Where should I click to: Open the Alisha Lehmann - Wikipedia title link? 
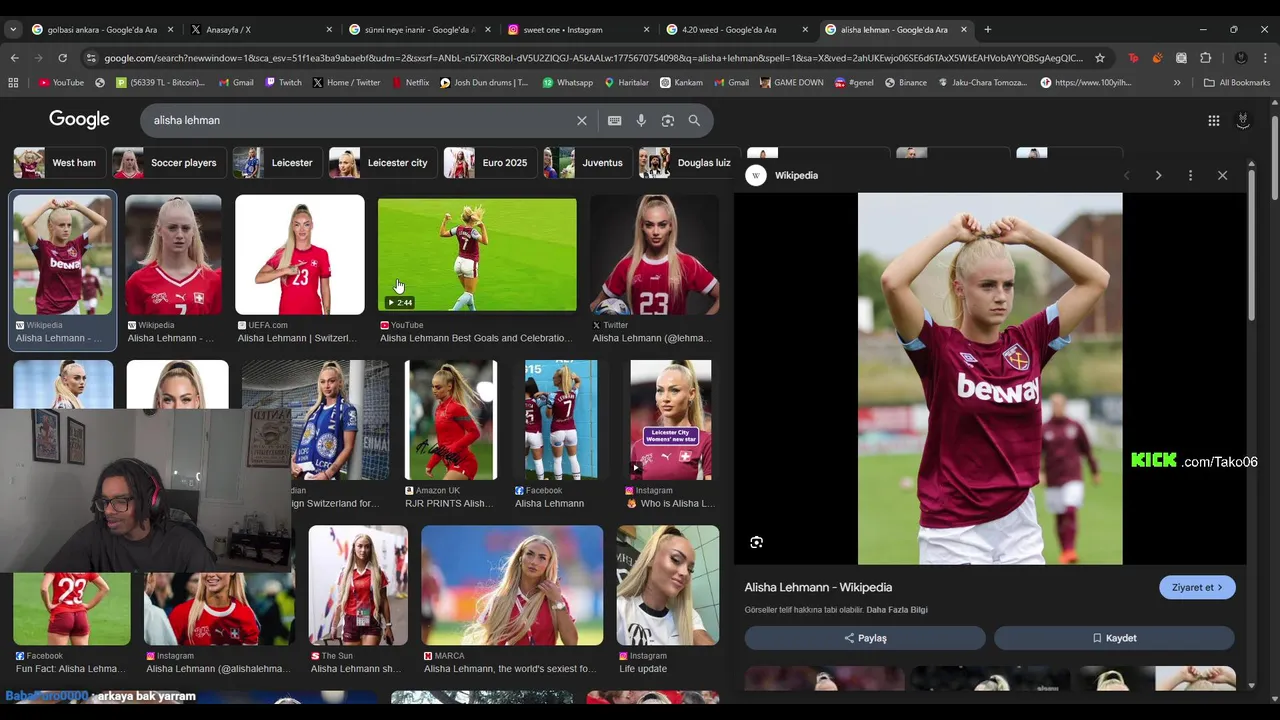818,587
